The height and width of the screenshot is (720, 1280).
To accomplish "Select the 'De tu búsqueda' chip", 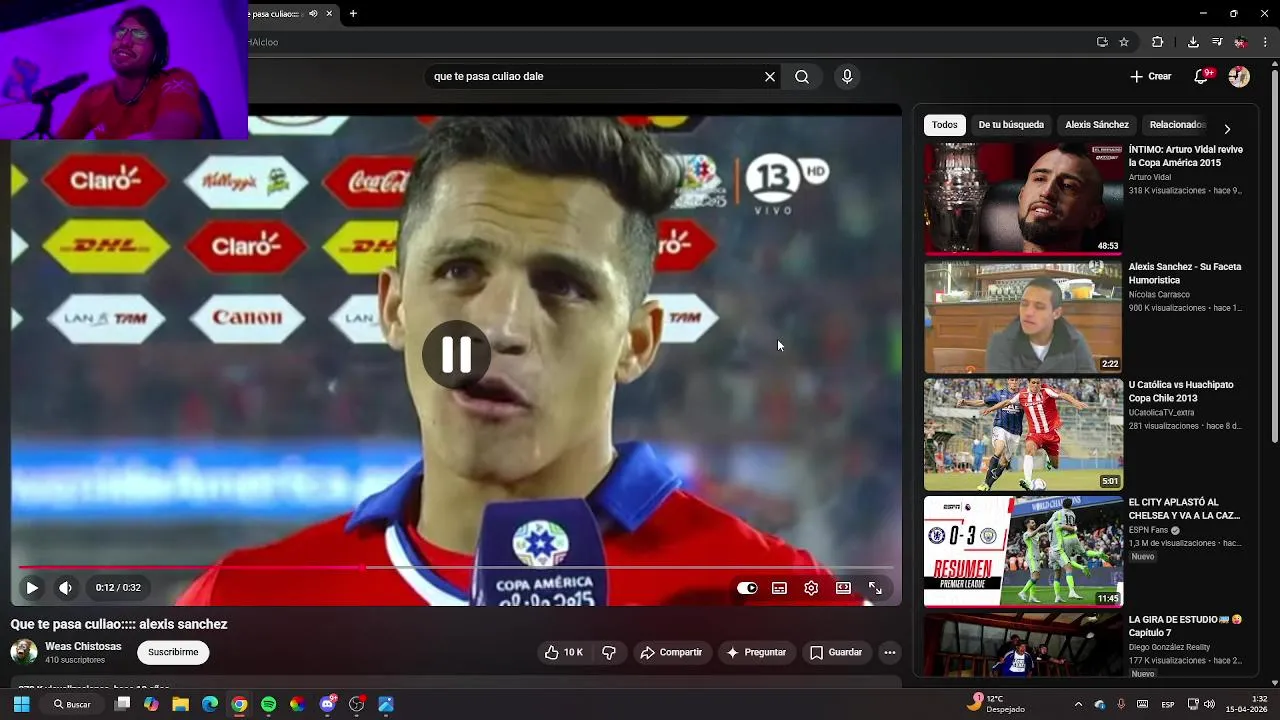I will tap(1011, 125).
